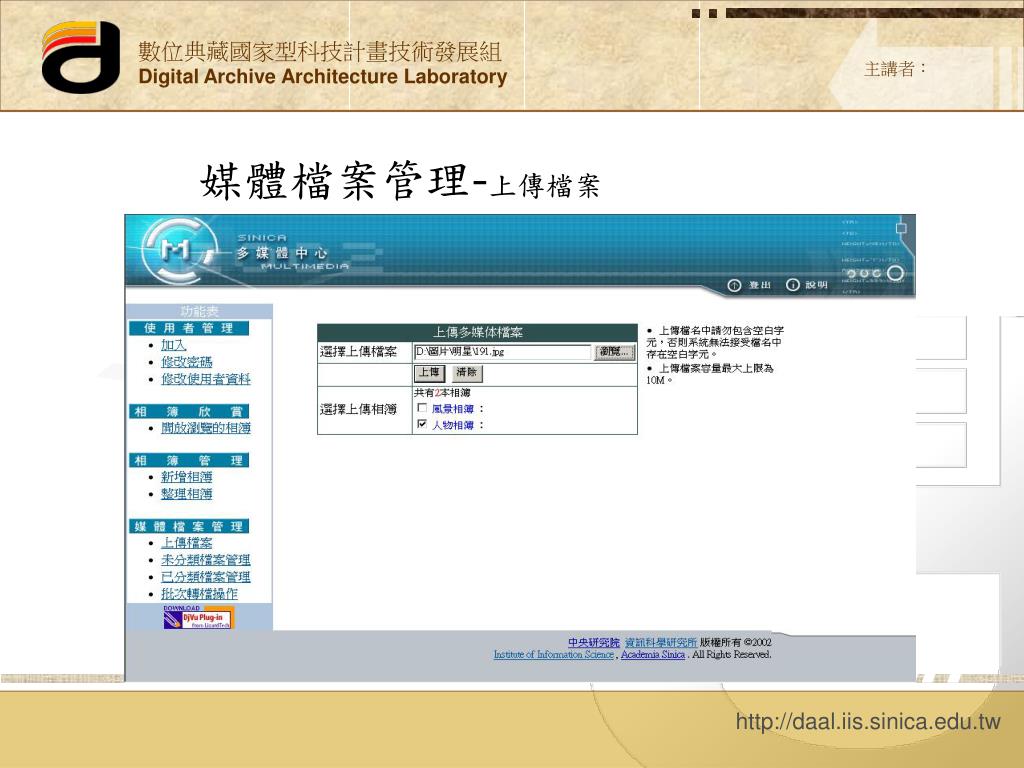Click the 人物相簿 album link
Viewport: 1024px width, 768px height.
453,425
